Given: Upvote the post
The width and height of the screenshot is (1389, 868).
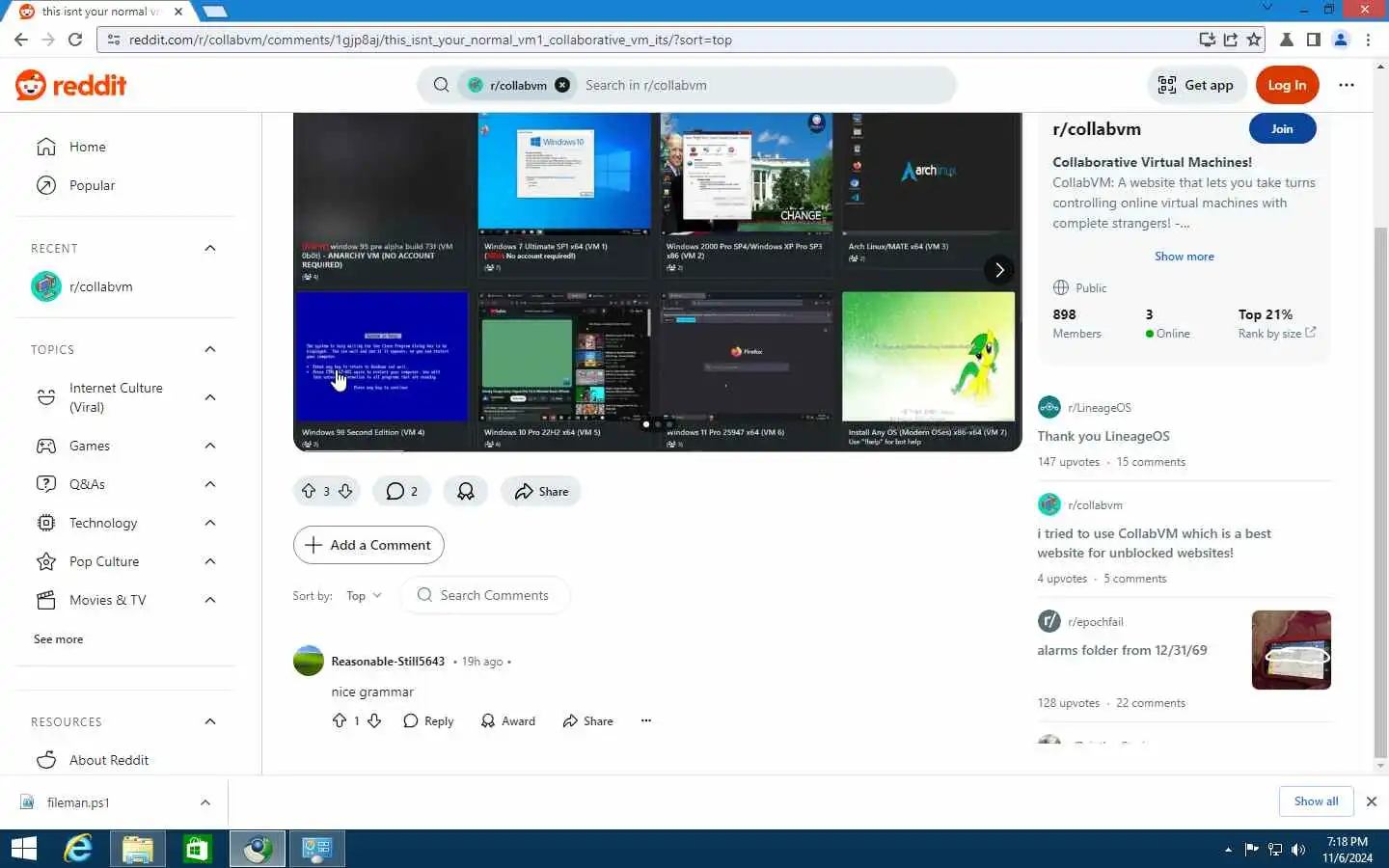Looking at the screenshot, I should click(309, 491).
